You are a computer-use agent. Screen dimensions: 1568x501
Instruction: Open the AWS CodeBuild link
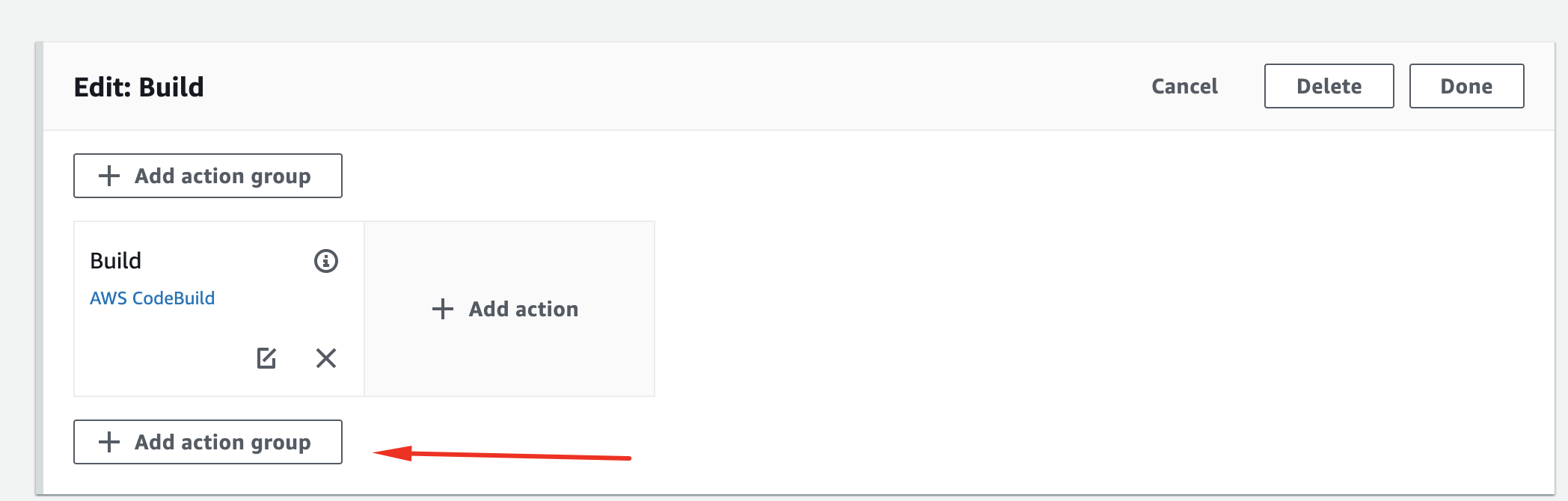pyautogui.click(x=152, y=298)
